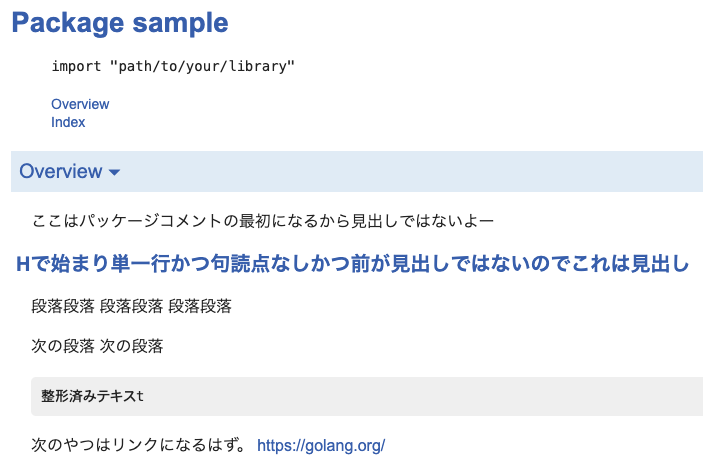Click the import keyword in the code line
This screenshot has height=470, width=703.
pos(76,66)
